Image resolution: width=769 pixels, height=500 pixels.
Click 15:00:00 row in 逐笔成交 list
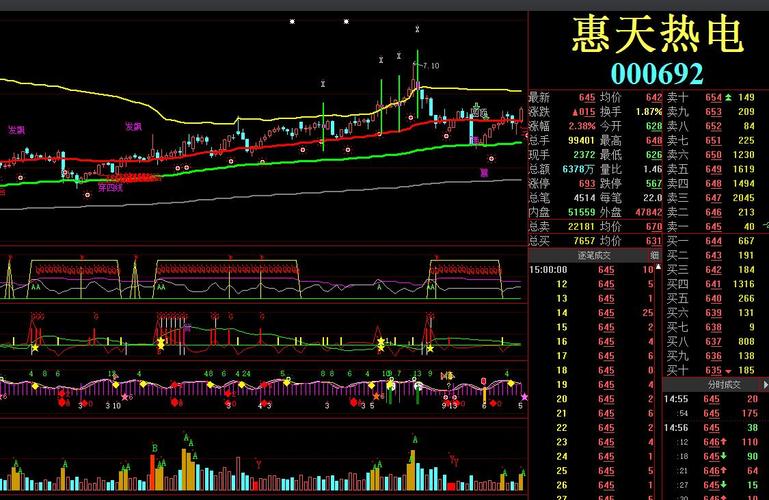[591, 270]
